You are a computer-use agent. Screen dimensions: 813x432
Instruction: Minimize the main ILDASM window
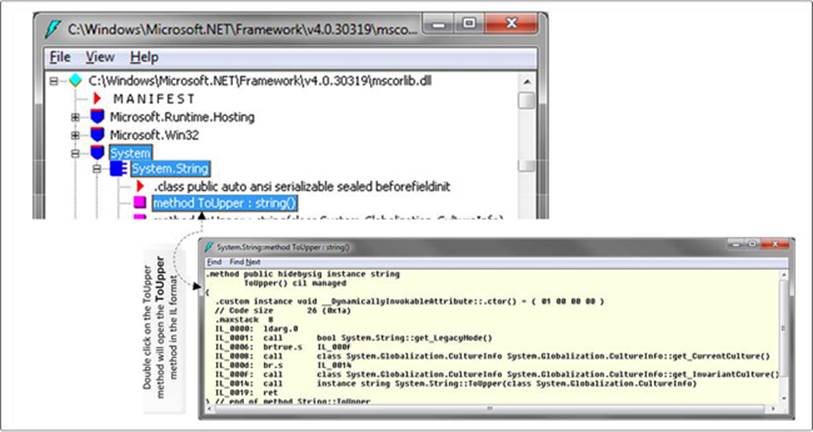pos(440,23)
